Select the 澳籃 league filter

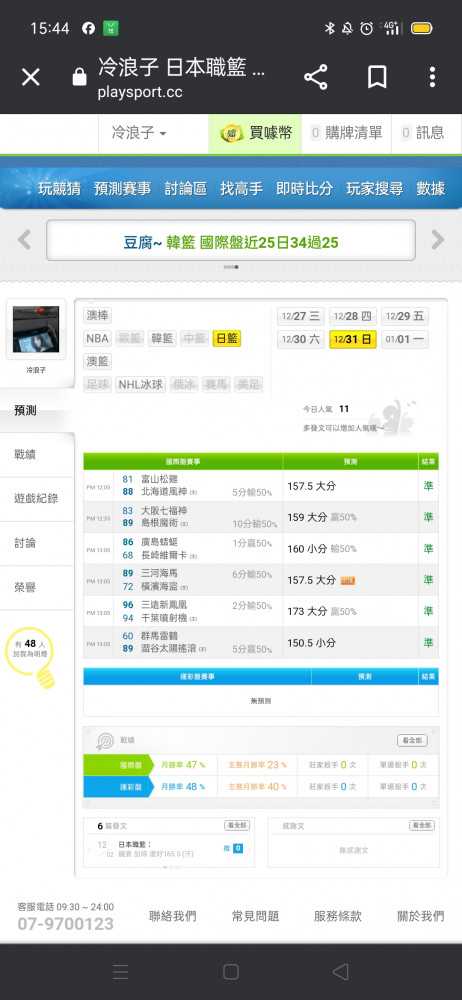(x=98, y=362)
